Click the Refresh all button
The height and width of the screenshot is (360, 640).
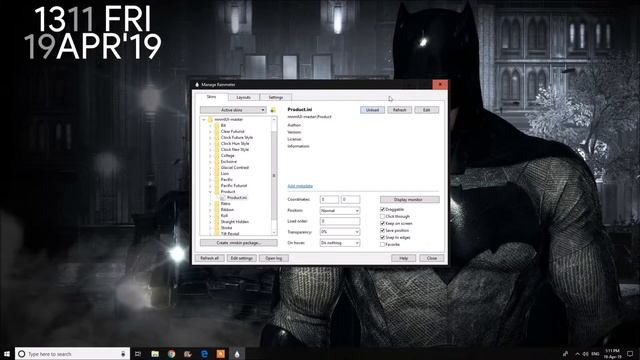click(210, 258)
